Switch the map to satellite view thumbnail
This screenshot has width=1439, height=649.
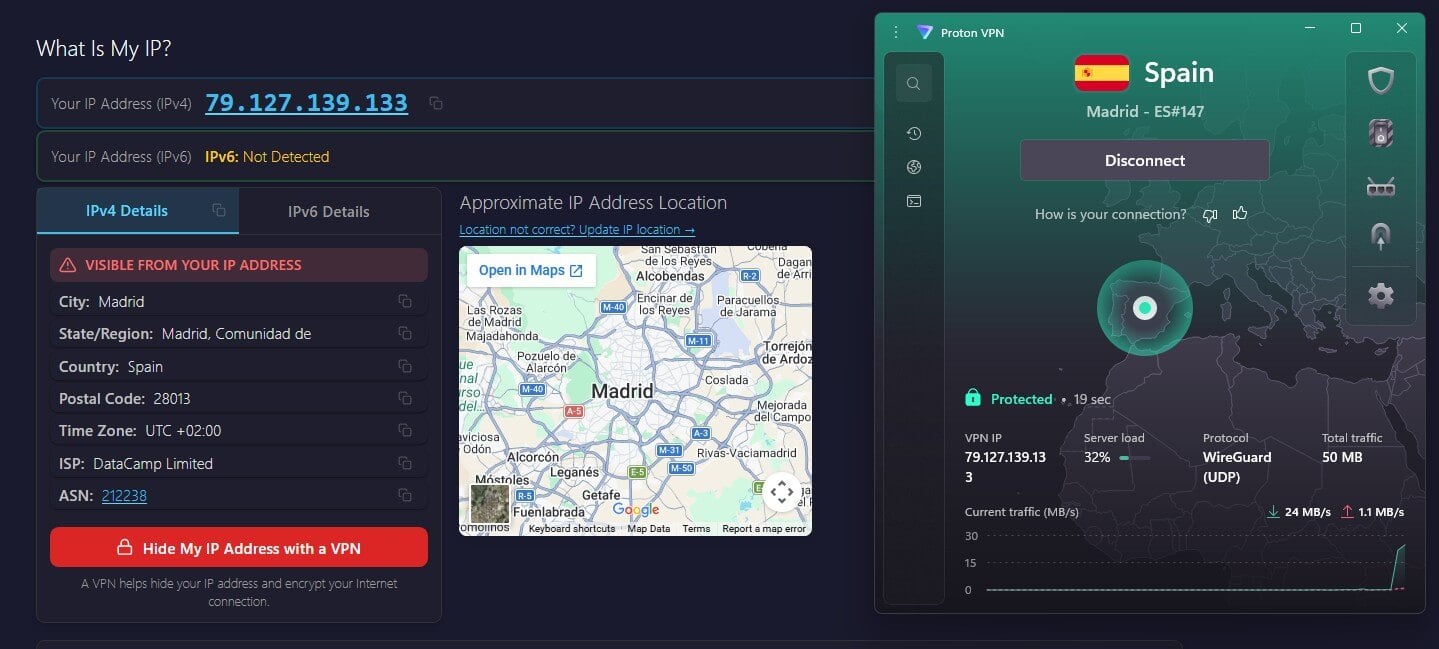[490, 503]
